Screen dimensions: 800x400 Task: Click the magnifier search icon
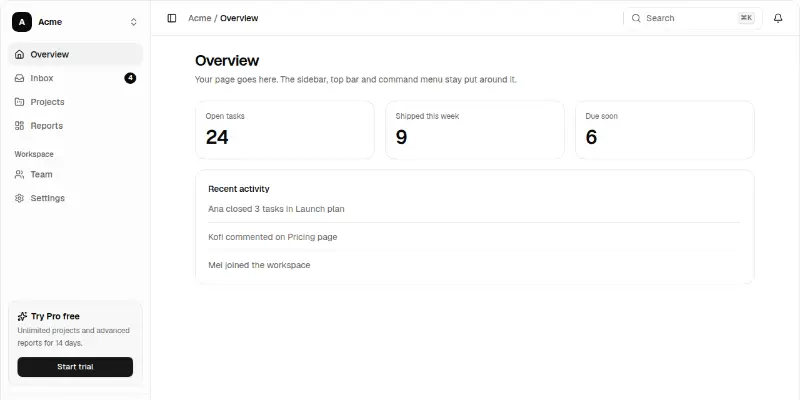636,18
